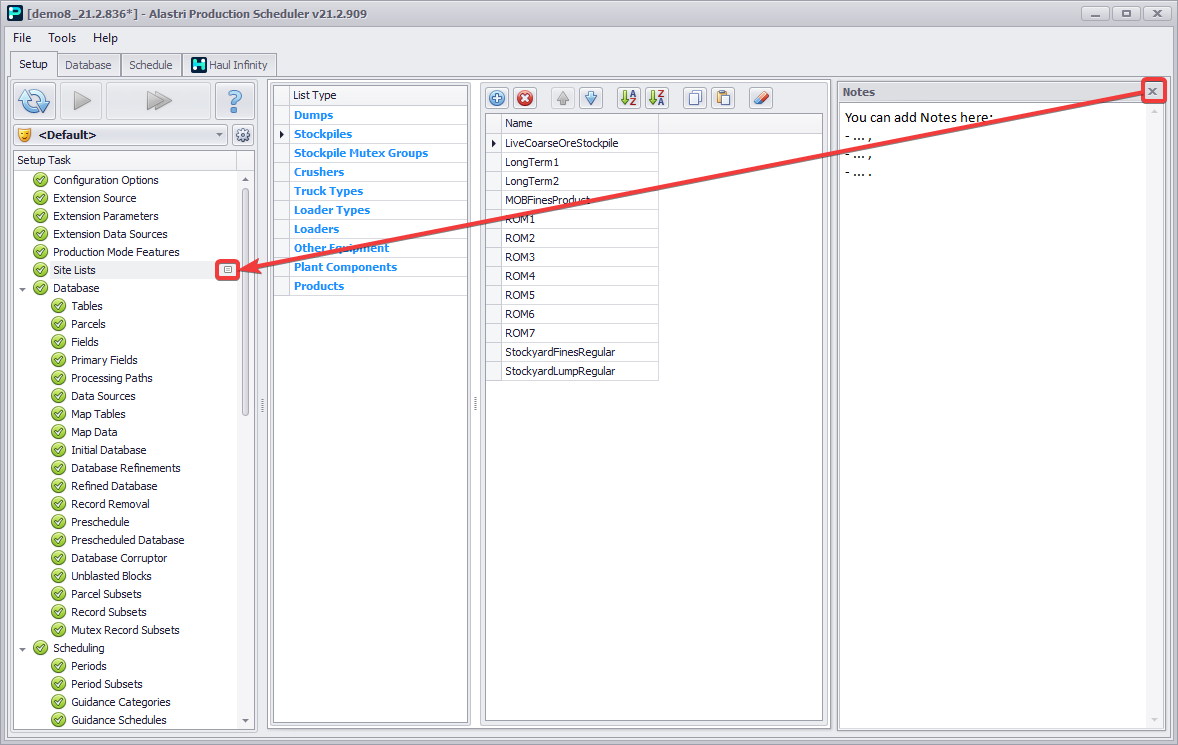Open Extension Source setup task
1178x745 pixels.
(95, 198)
